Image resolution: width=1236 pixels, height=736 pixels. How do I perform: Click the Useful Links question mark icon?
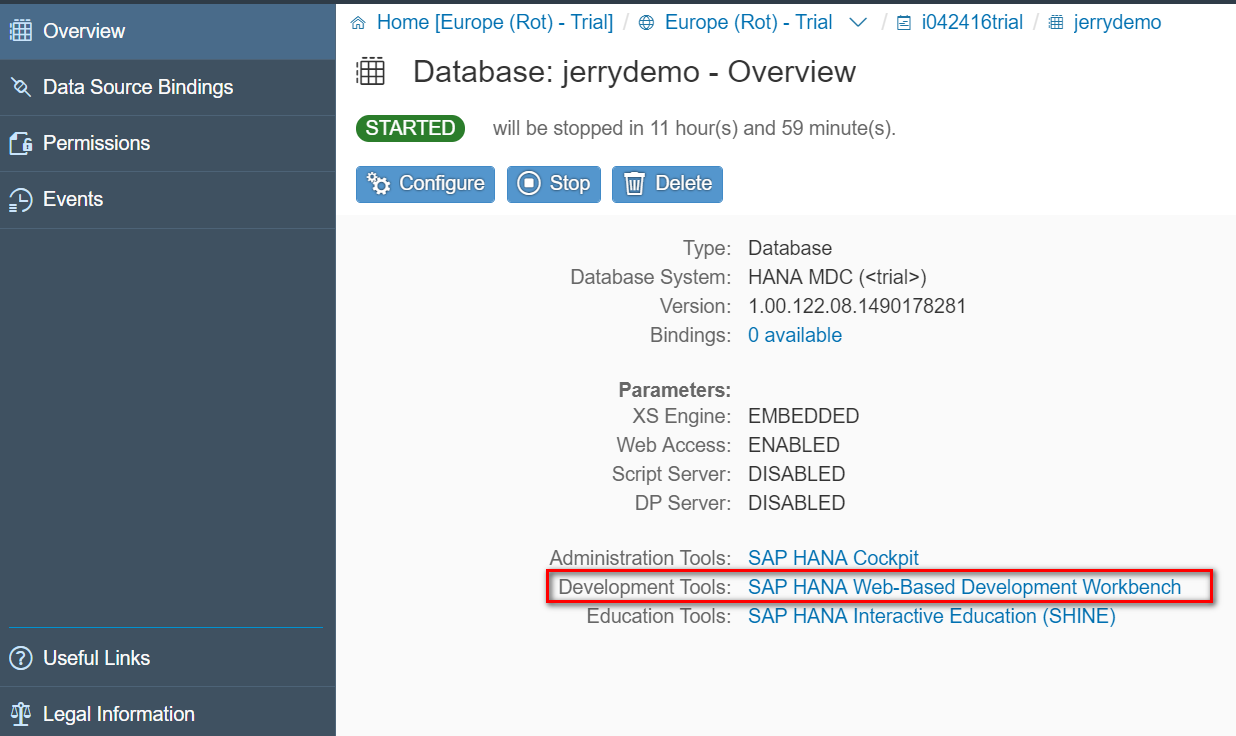click(x=20, y=658)
